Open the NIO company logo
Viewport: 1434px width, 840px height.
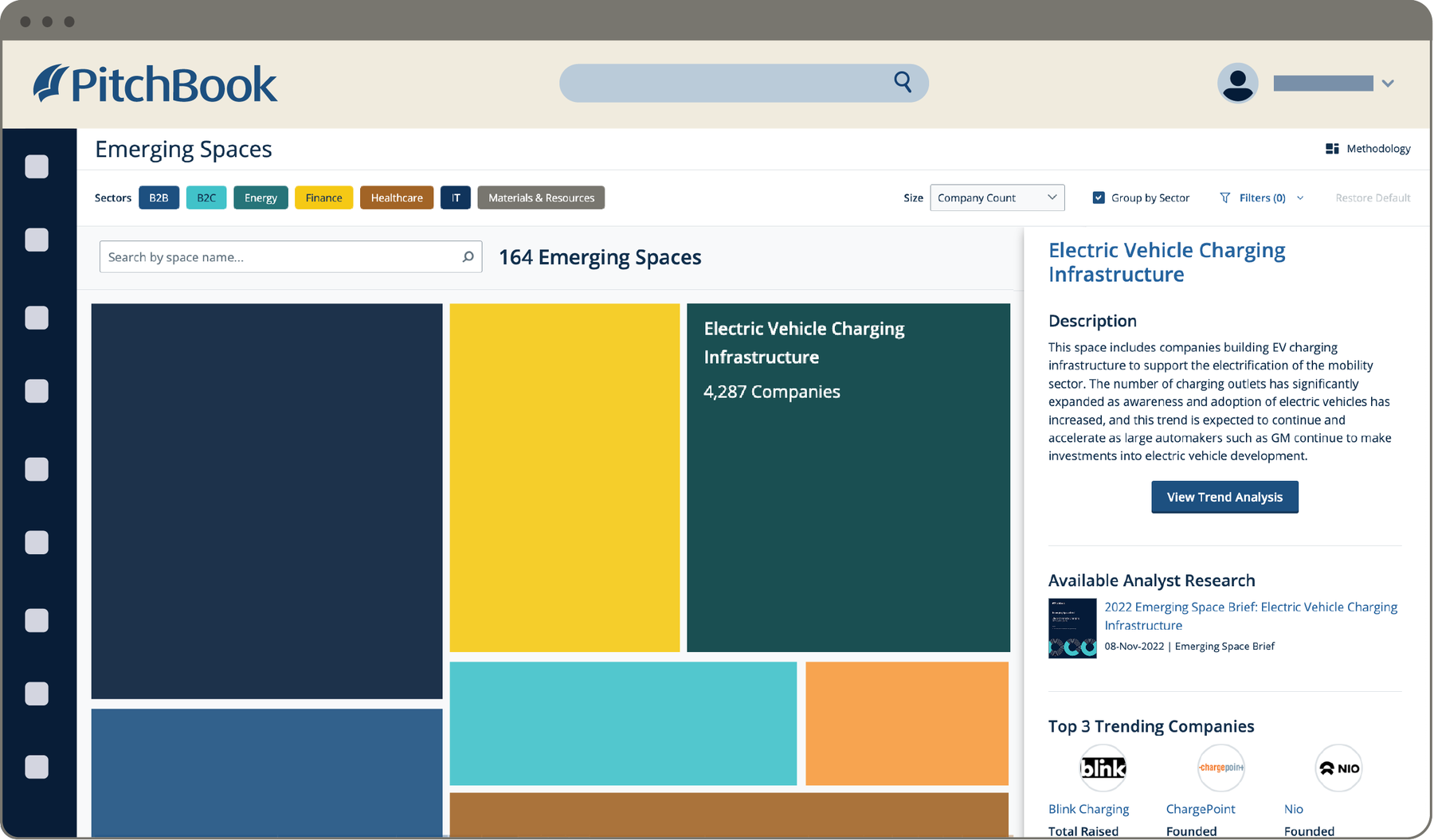[x=1338, y=768]
